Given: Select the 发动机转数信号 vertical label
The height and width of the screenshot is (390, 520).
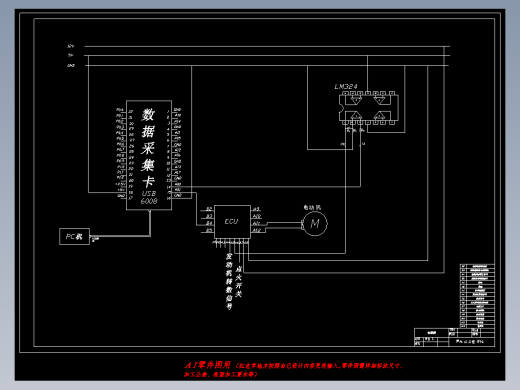Looking at the screenshot, I should point(229,281).
